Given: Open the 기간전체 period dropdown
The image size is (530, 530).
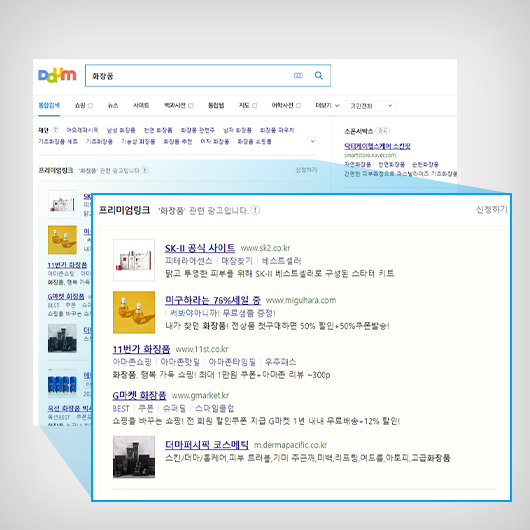Looking at the screenshot, I should tap(371, 106).
